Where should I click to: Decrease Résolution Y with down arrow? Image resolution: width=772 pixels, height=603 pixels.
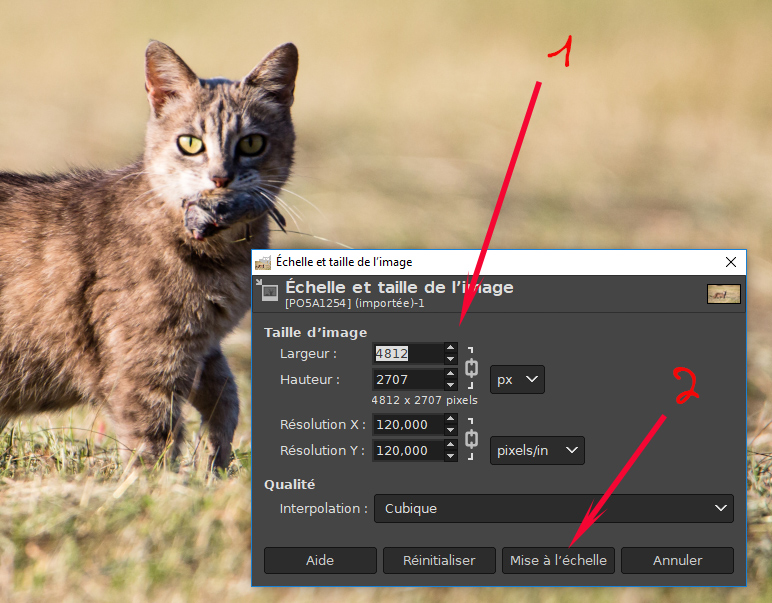click(450, 456)
